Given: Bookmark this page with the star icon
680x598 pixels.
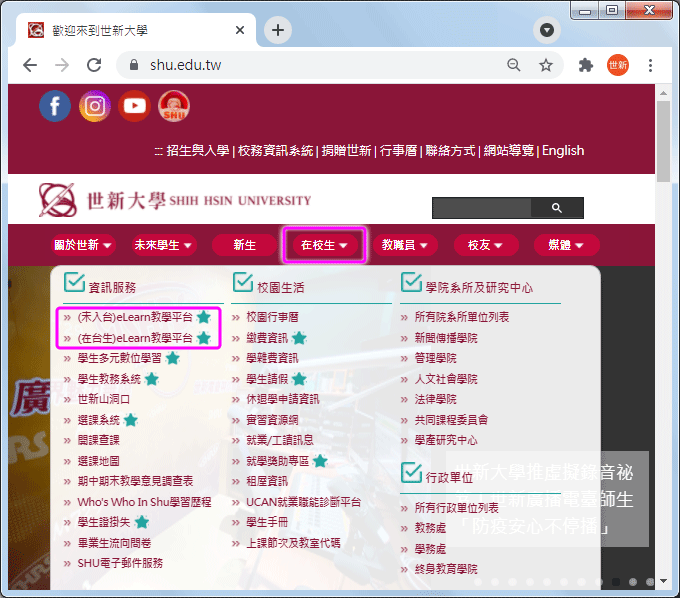Looking at the screenshot, I should tap(546, 65).
